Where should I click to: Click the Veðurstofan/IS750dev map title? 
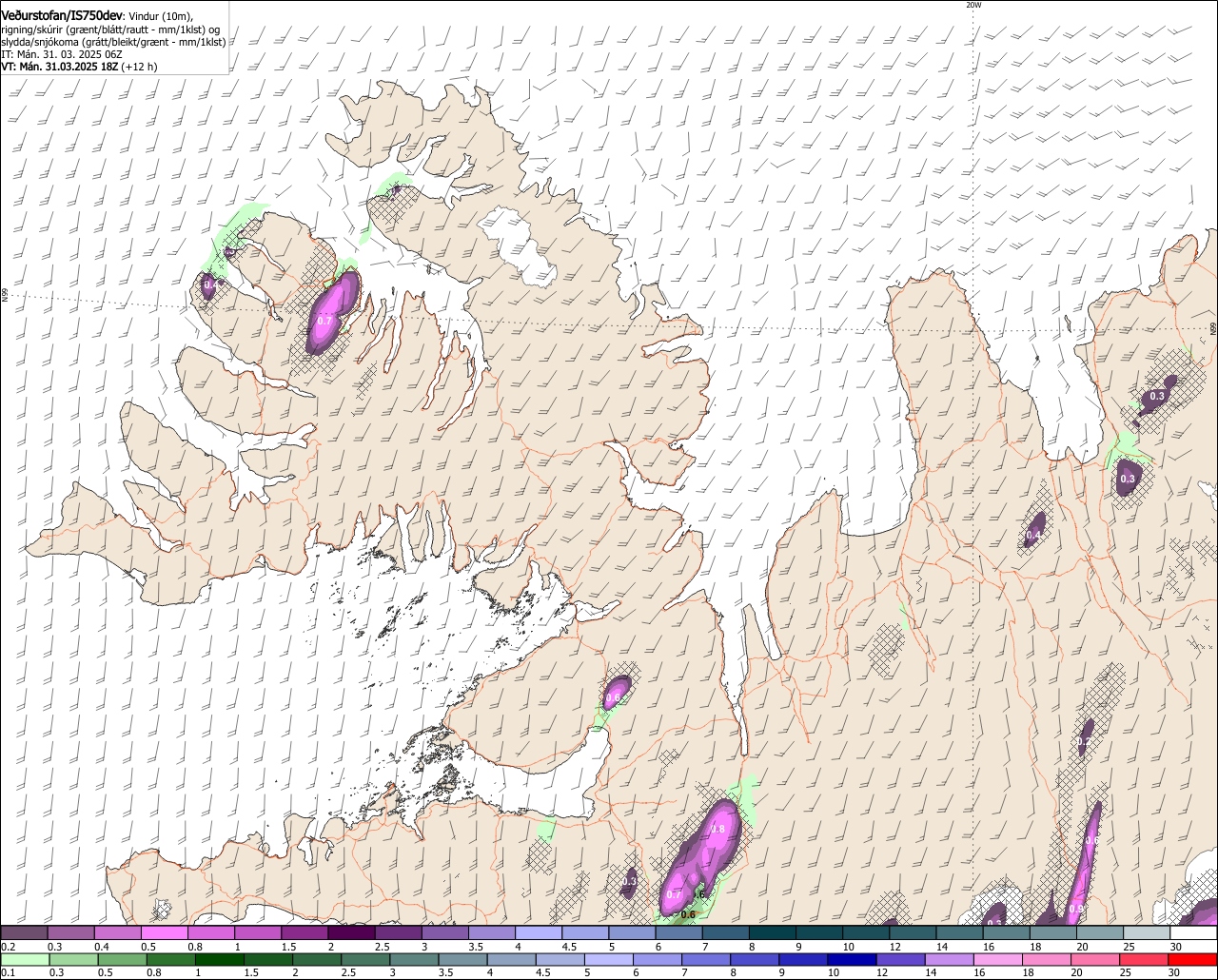tap(62, 15)
